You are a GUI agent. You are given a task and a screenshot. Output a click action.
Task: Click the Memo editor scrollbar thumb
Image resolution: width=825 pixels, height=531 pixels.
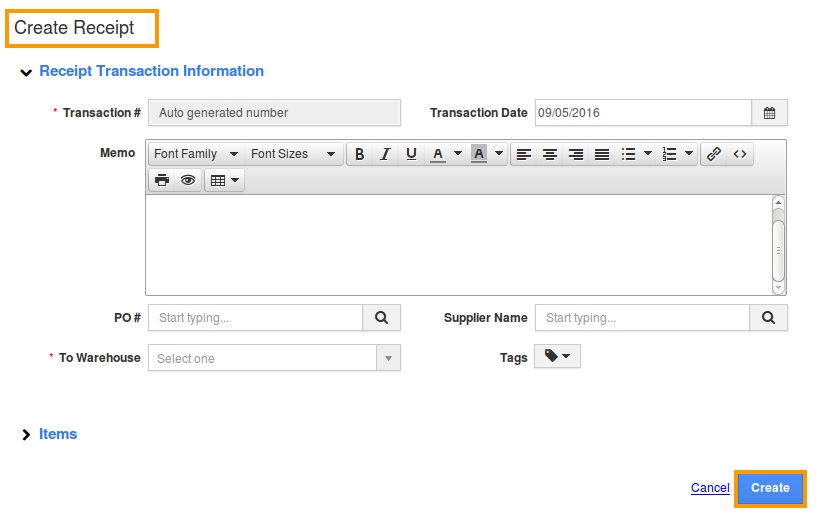coord(778,251)
